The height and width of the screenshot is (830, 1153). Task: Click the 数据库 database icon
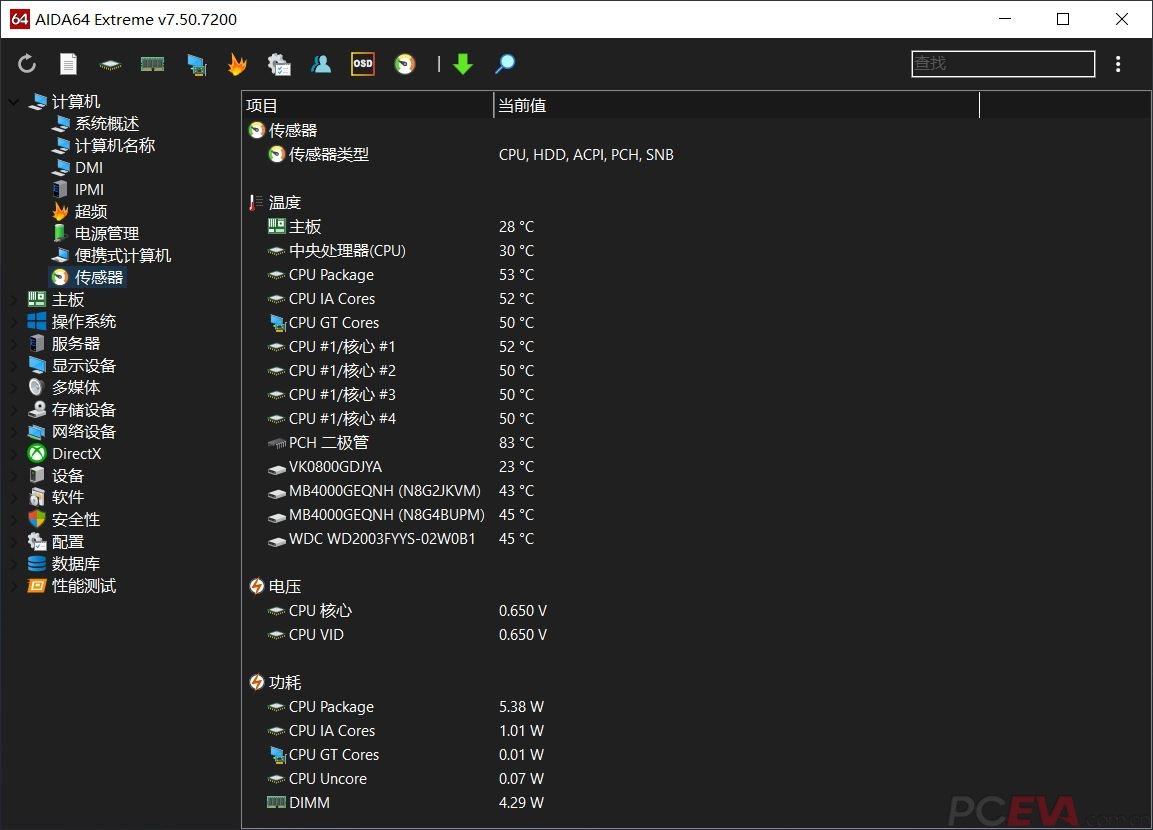[x=37, y=564]
